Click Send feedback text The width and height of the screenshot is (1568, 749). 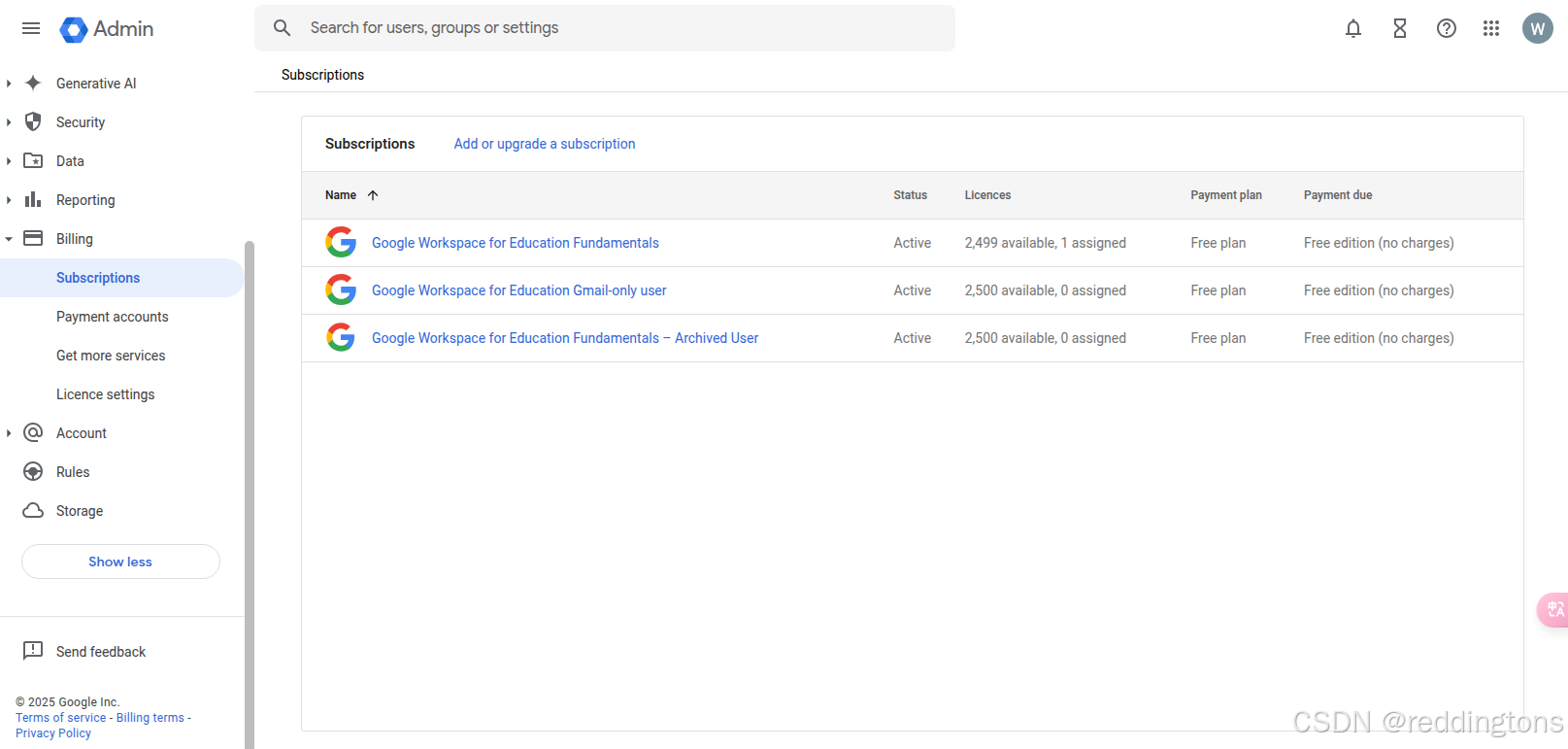pos(101,652)
